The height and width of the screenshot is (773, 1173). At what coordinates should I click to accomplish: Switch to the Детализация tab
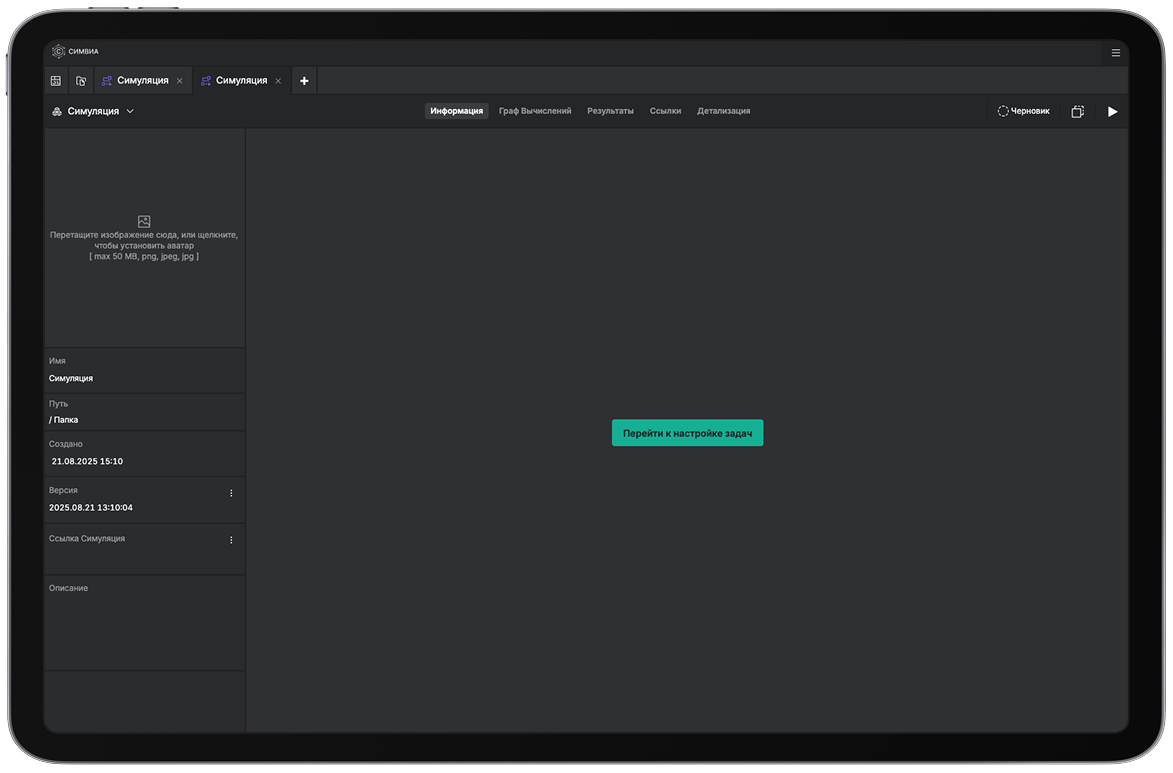coord(724,111)
